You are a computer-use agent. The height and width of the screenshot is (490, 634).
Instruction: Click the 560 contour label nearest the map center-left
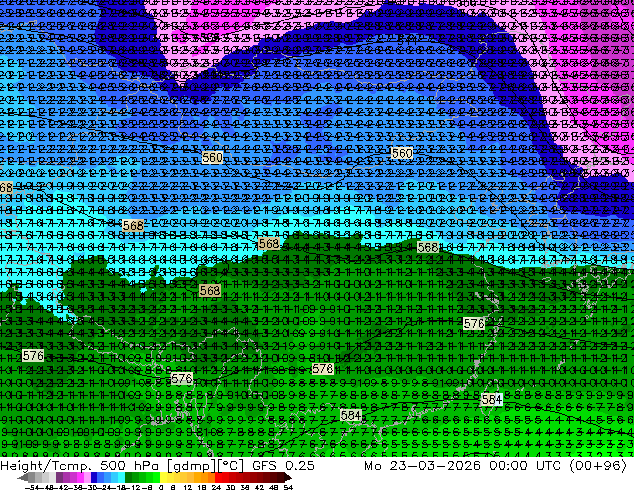click(x=212, y=157)
